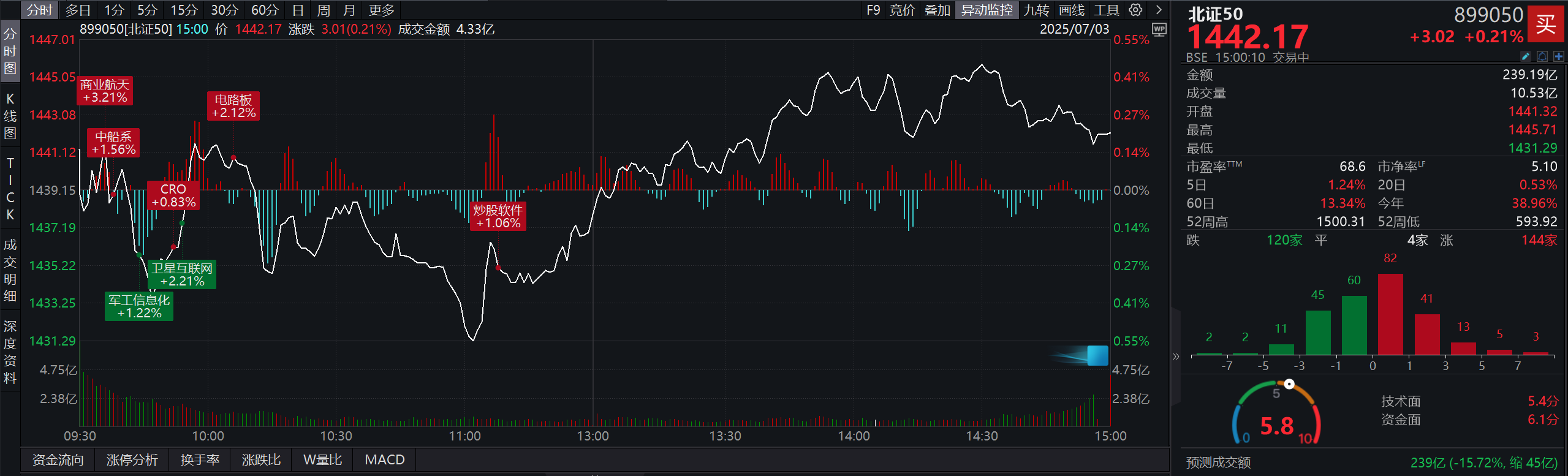1568x476 pixels.
Task: Toggle 九转 indicator
Action: (1036, 10)
